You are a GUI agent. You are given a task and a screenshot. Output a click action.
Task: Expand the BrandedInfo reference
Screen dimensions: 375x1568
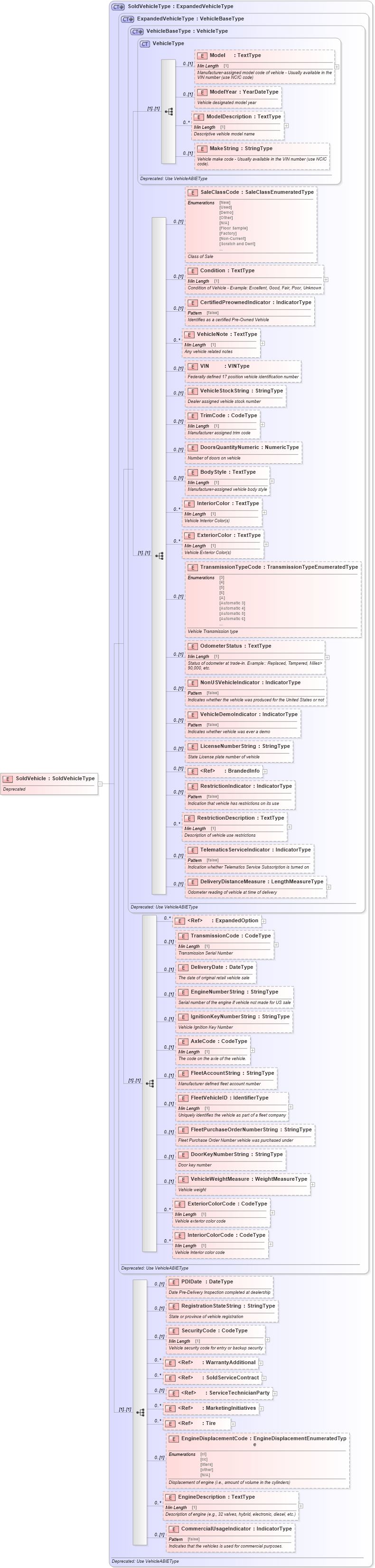tap(265, 771)
